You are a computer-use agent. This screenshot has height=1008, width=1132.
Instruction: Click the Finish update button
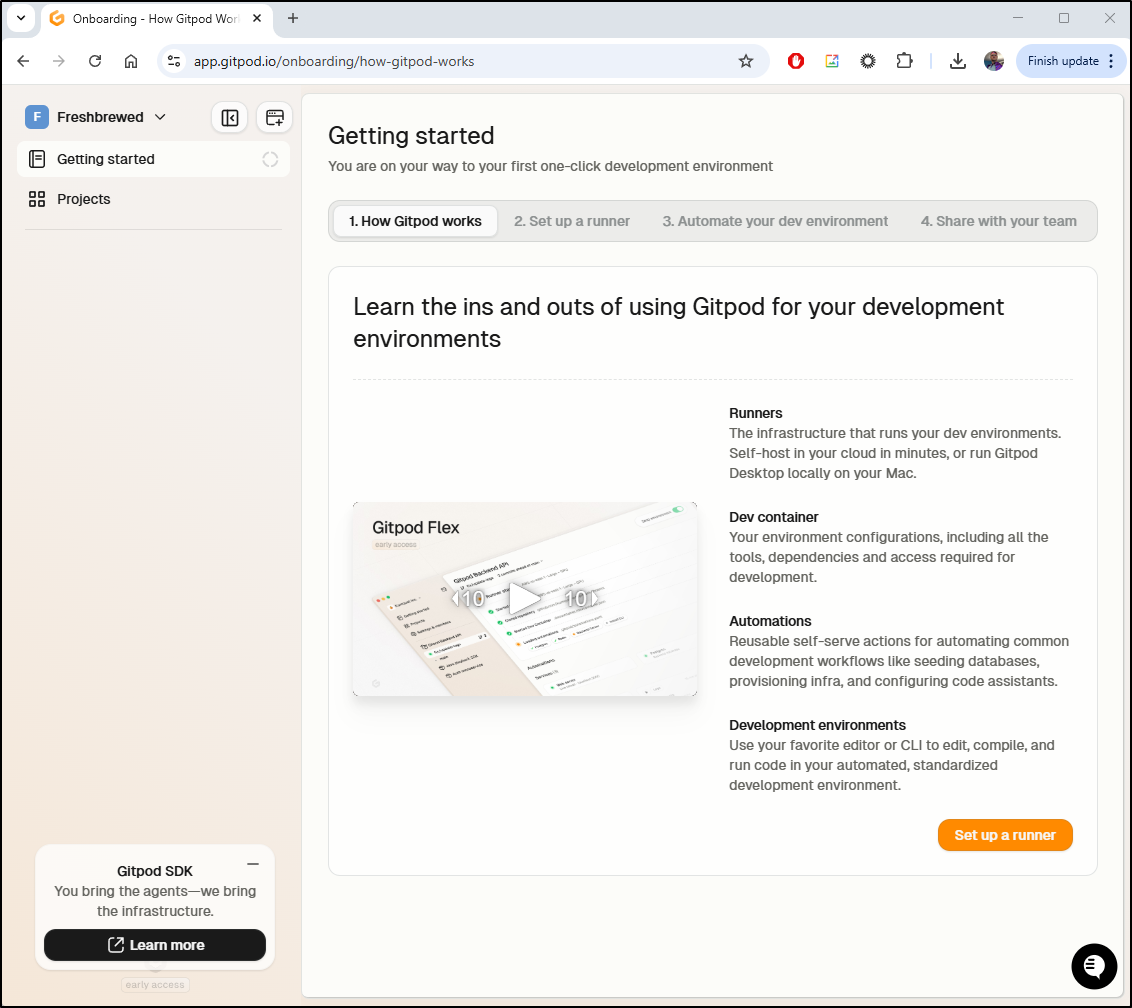click(x=1063, y=61)
